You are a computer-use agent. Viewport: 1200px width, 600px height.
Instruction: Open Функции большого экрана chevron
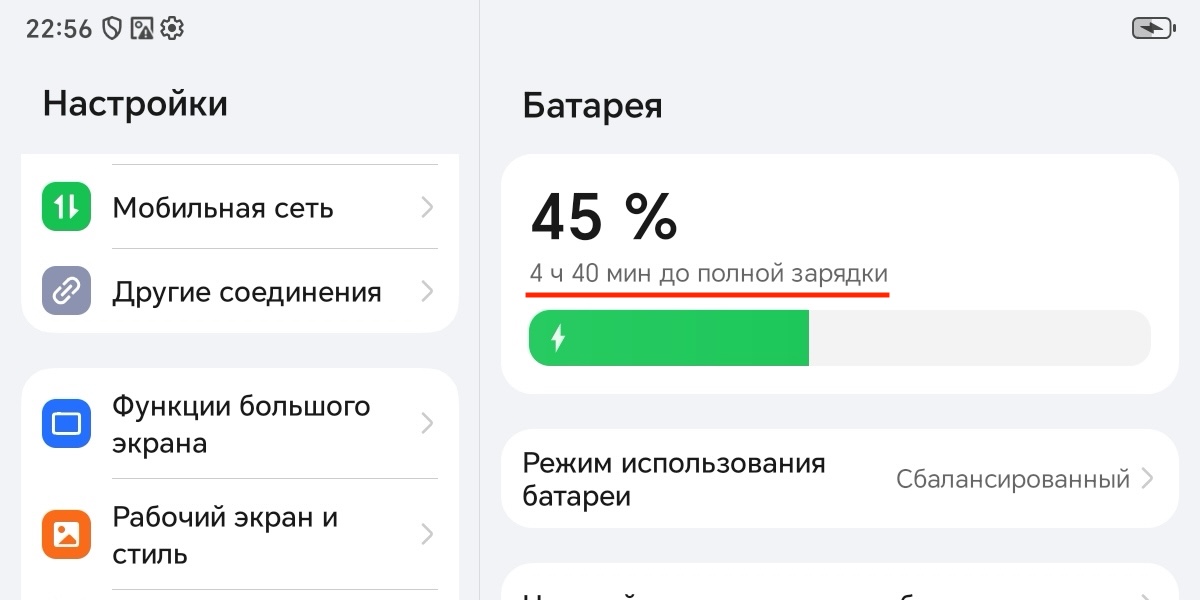427,423
